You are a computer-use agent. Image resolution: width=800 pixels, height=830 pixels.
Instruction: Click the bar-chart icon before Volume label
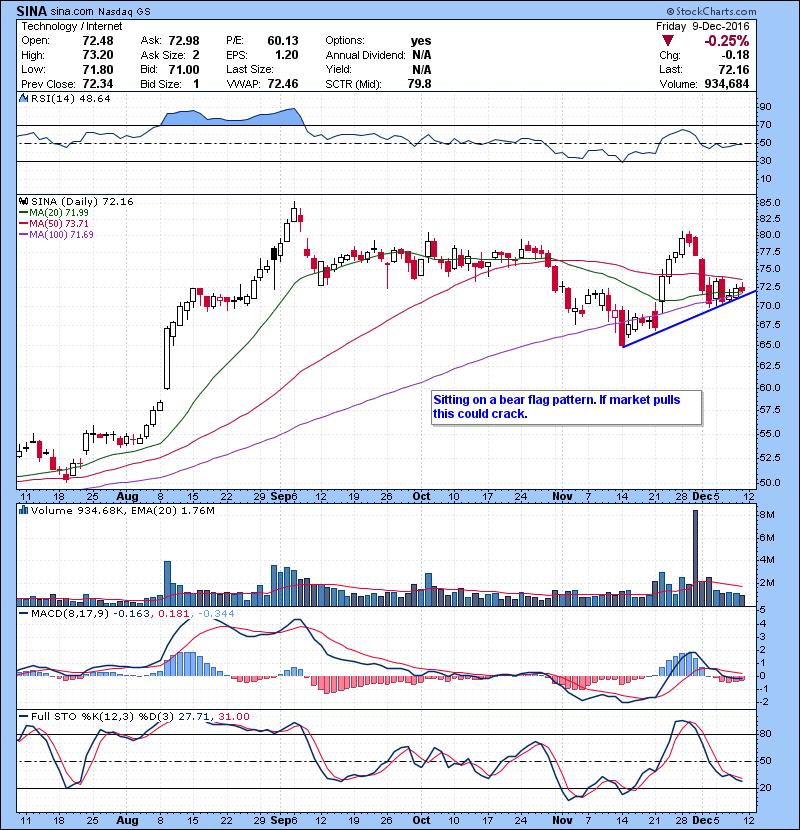tap(23, 510)
